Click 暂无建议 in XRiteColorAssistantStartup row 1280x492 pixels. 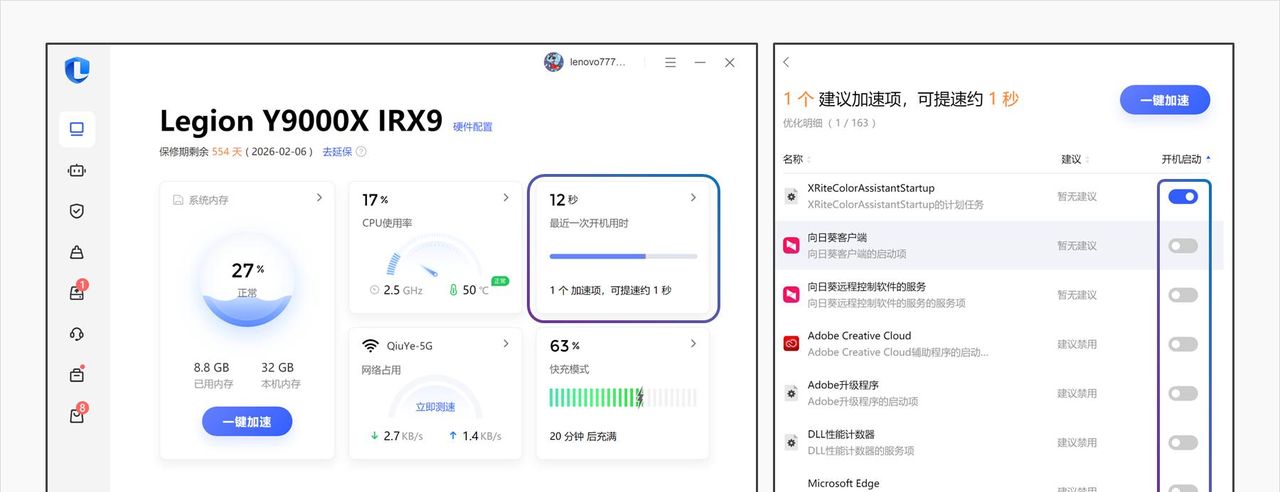click(1077, 196)
